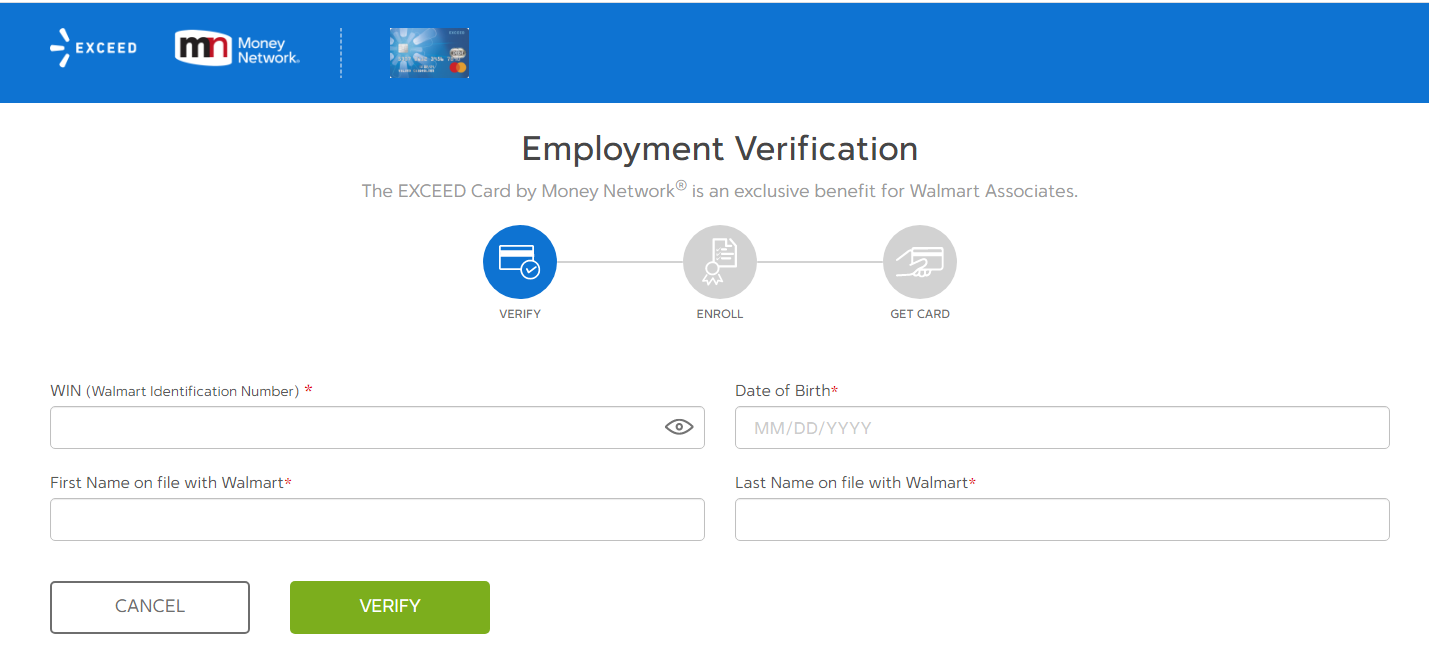Select the Enroll step certificate icon
Image resolution: width=1429 pixels, height=649 pixels.
point(719,262)
